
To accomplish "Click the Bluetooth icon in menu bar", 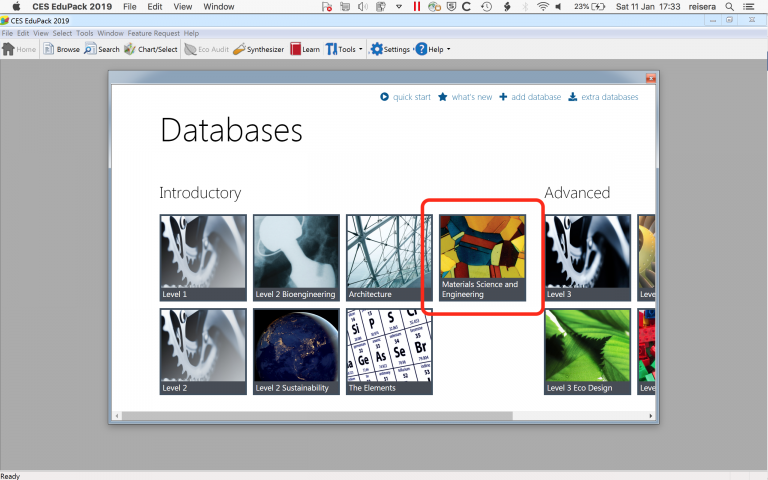I will pos(525,6).
